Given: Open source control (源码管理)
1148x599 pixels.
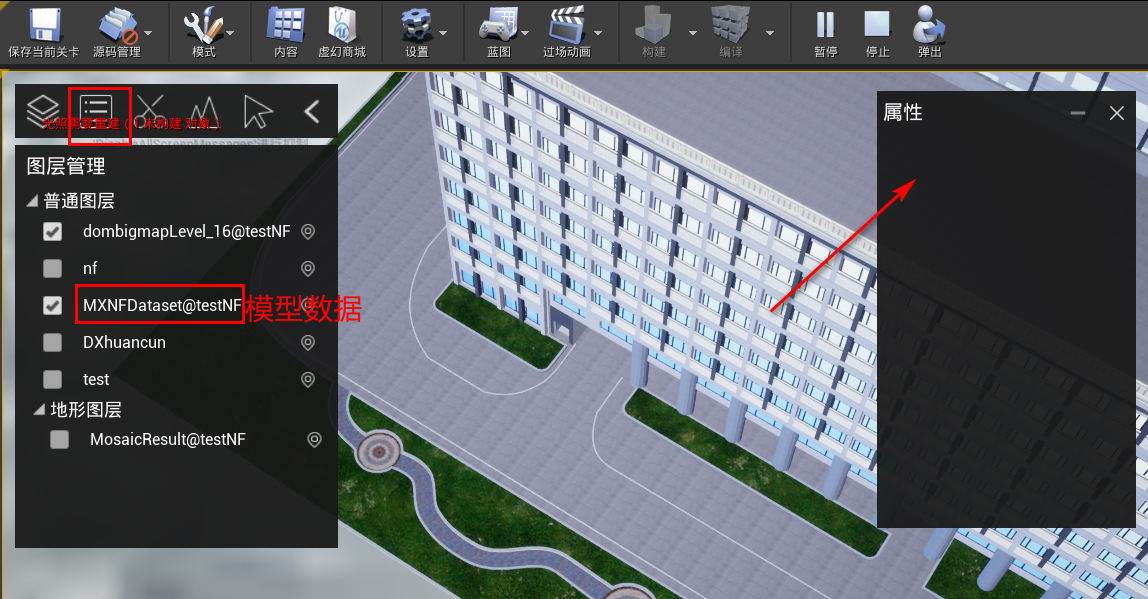Looking at the screenshot, I should (116, 32).
